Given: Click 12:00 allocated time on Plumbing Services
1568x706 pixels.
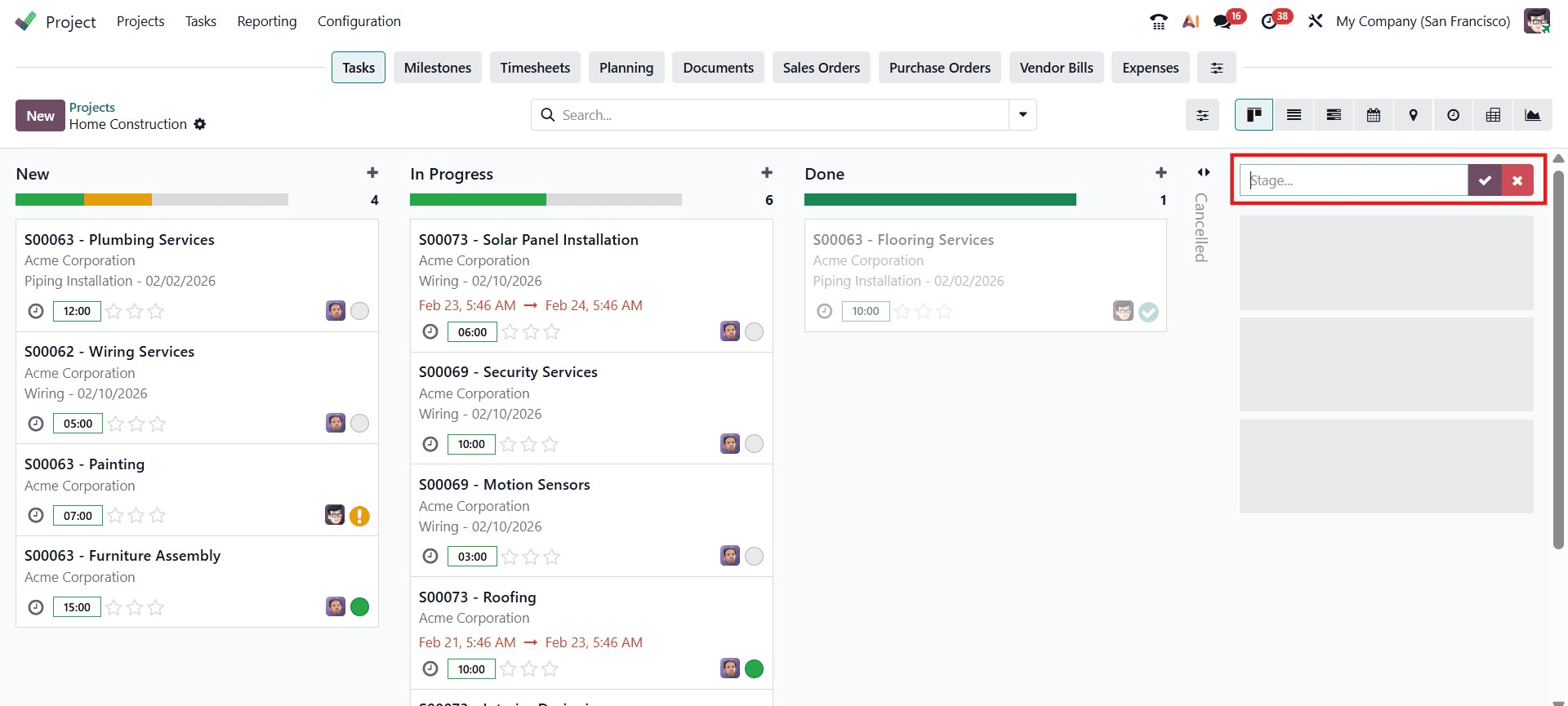Looking at the screenshot, I should tap(77, 311).
